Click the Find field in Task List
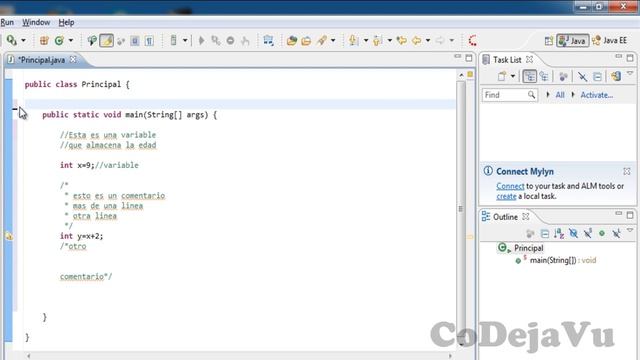The image size is (640, 360). pyautogui.click(x=510, y=95)
